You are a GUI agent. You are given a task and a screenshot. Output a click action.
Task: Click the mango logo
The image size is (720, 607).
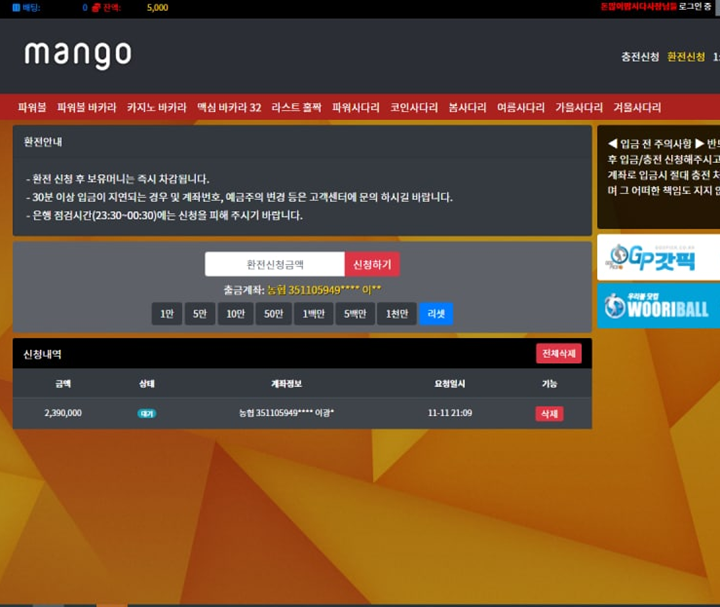pyautogui.click(x=78, y=55)
